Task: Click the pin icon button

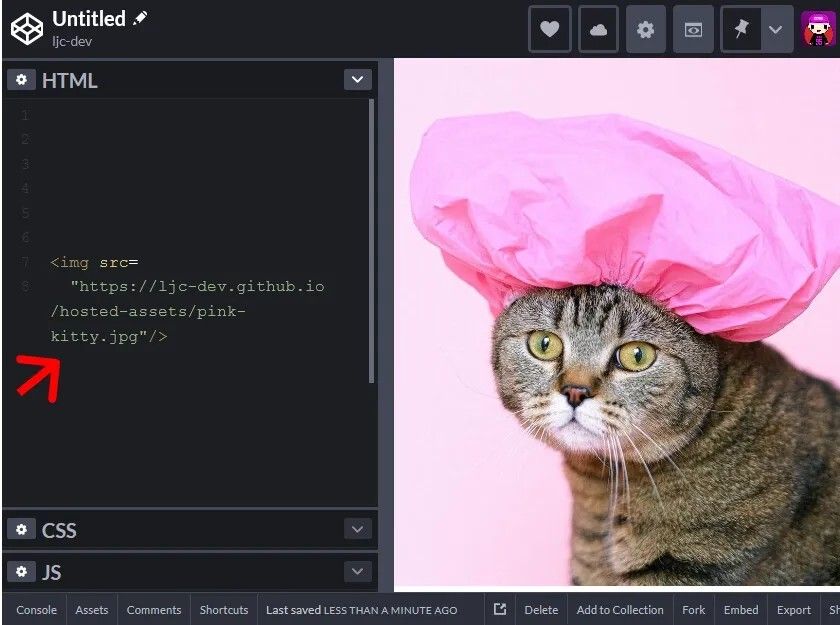Action: [741, 29]
